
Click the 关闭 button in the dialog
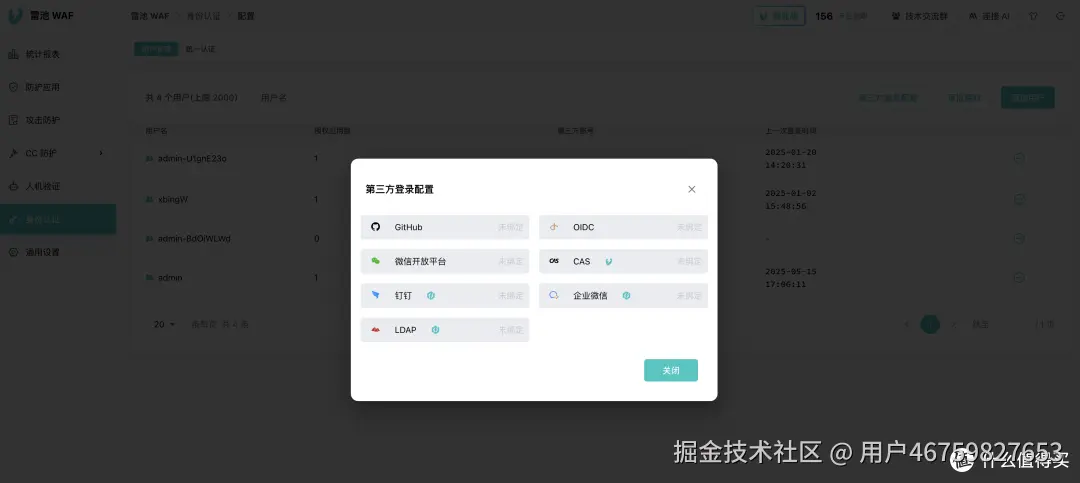pos(671,370)
